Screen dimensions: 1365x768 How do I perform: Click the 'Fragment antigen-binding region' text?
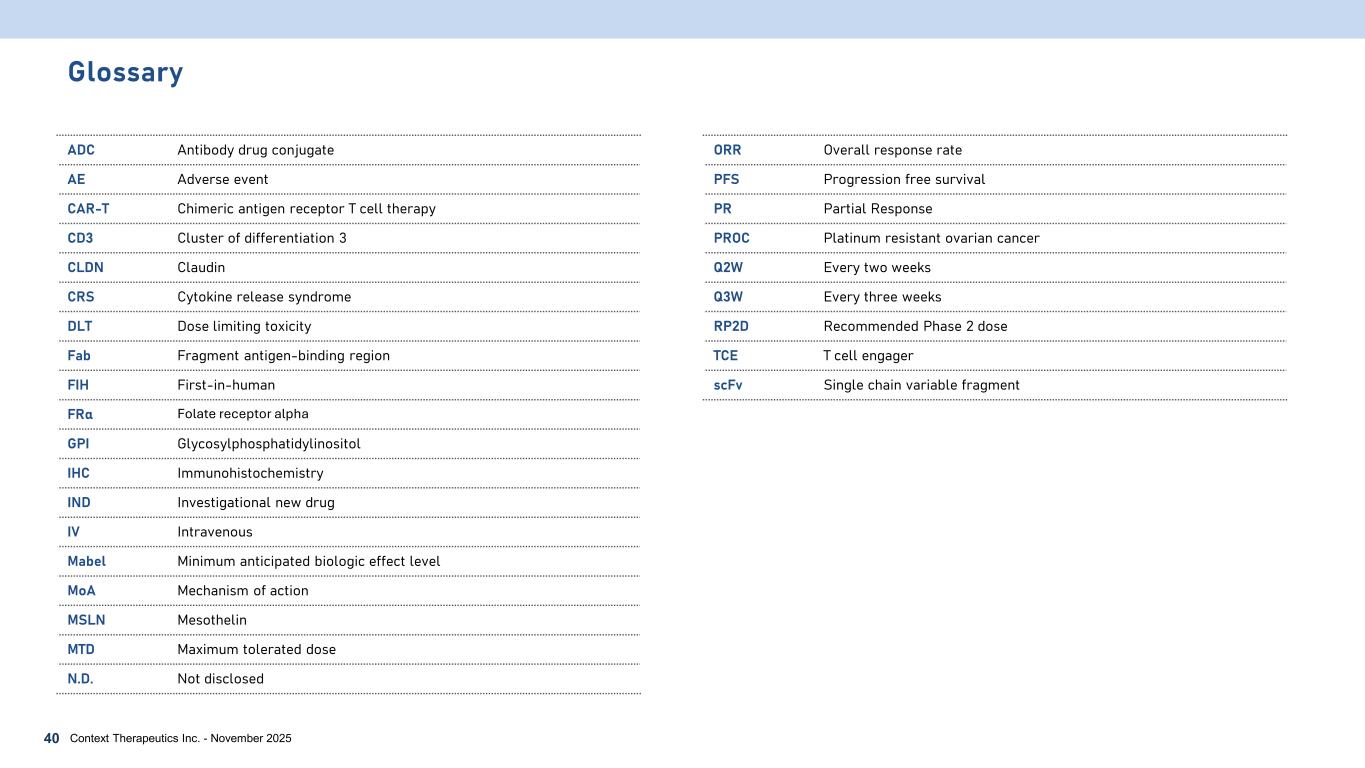tap(283, 356)
